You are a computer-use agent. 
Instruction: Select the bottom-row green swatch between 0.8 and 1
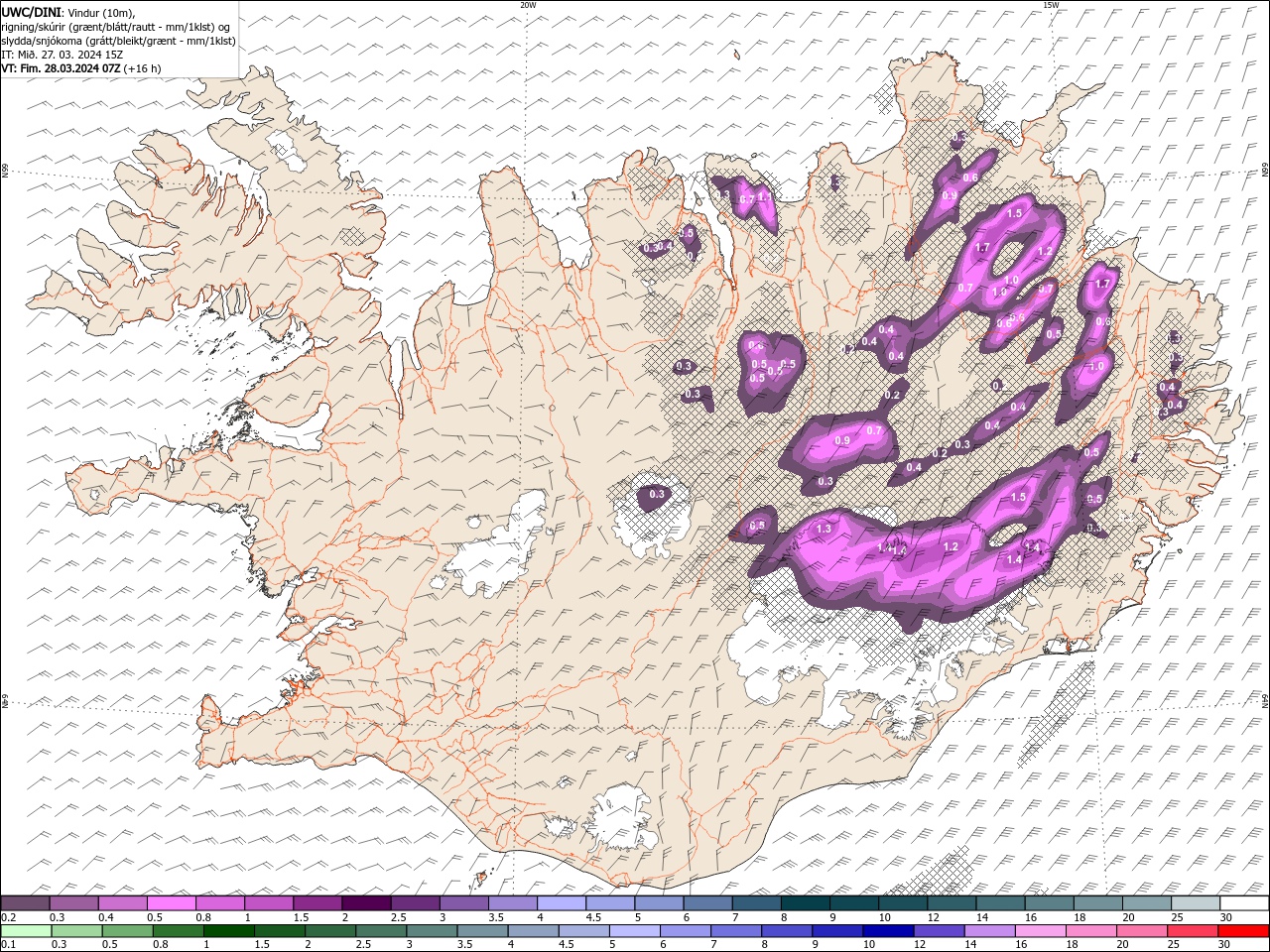click(x=178, y=931)
